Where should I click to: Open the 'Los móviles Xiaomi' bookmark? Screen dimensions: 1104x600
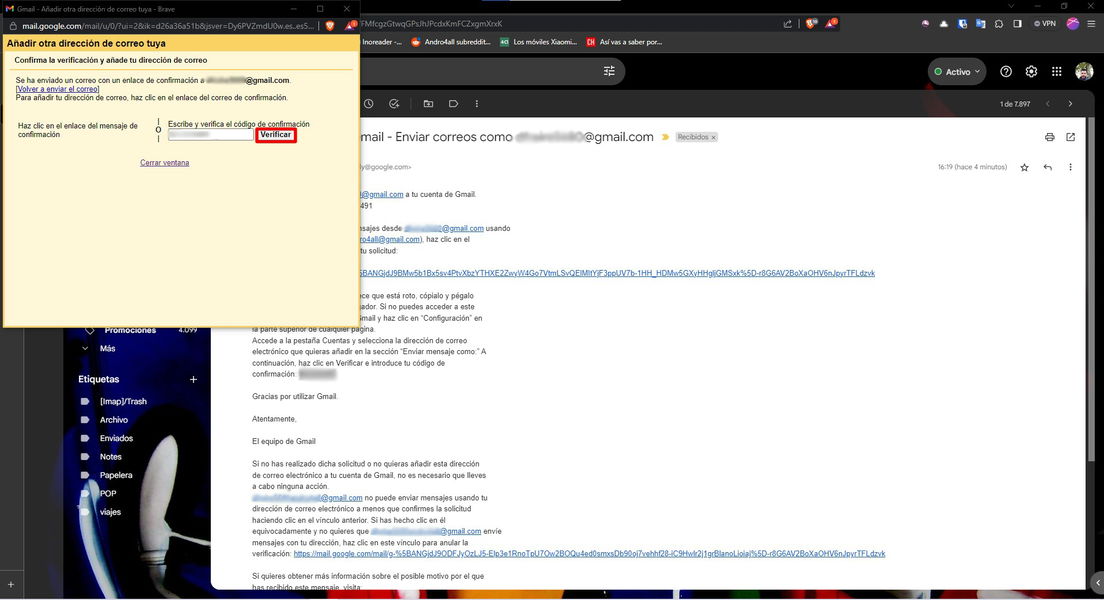tap(539, 42)
